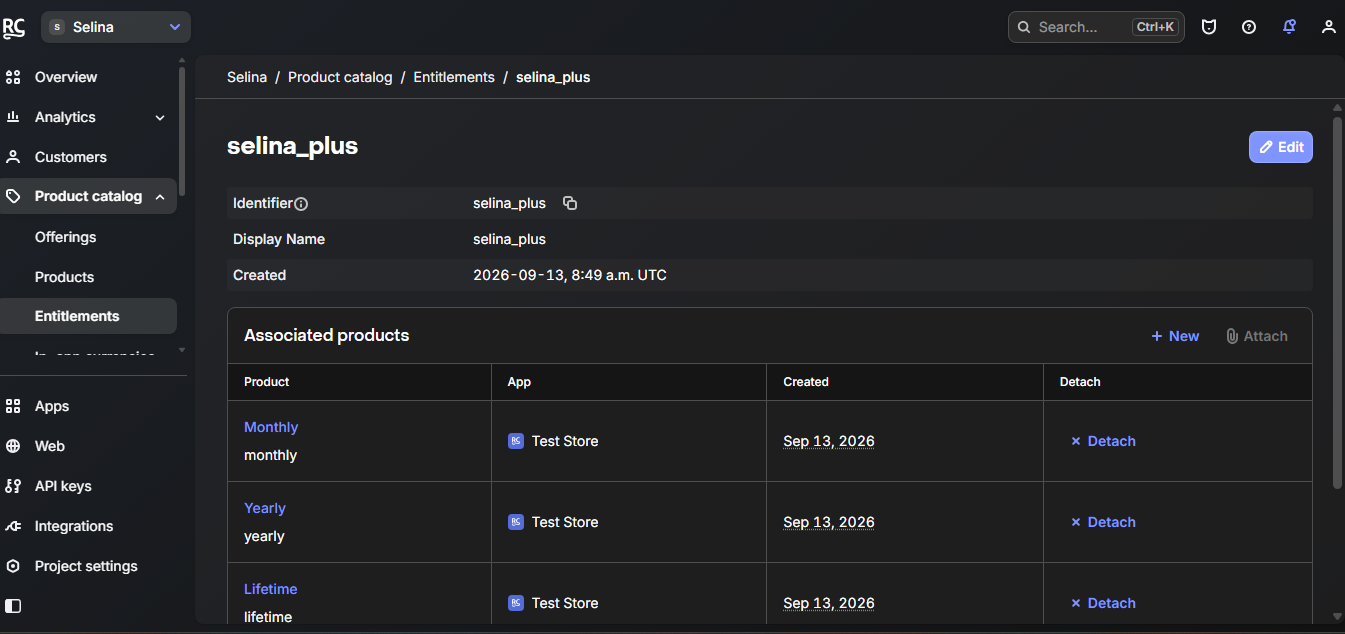Click selina_plus breadcrumb text
Viewport: 1345px width, 634px height.
click(553, 77)
